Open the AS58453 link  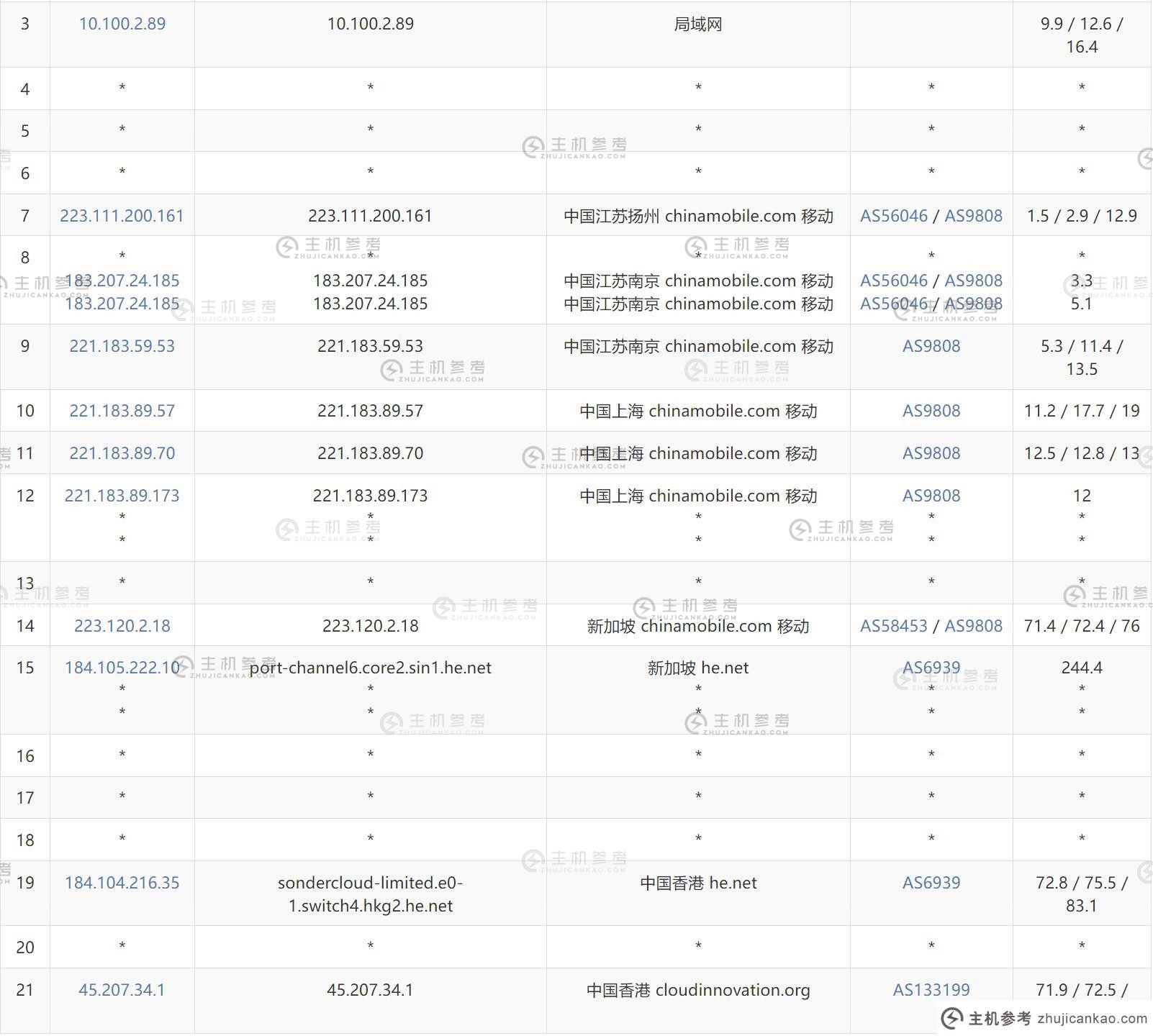pos(893,626)
